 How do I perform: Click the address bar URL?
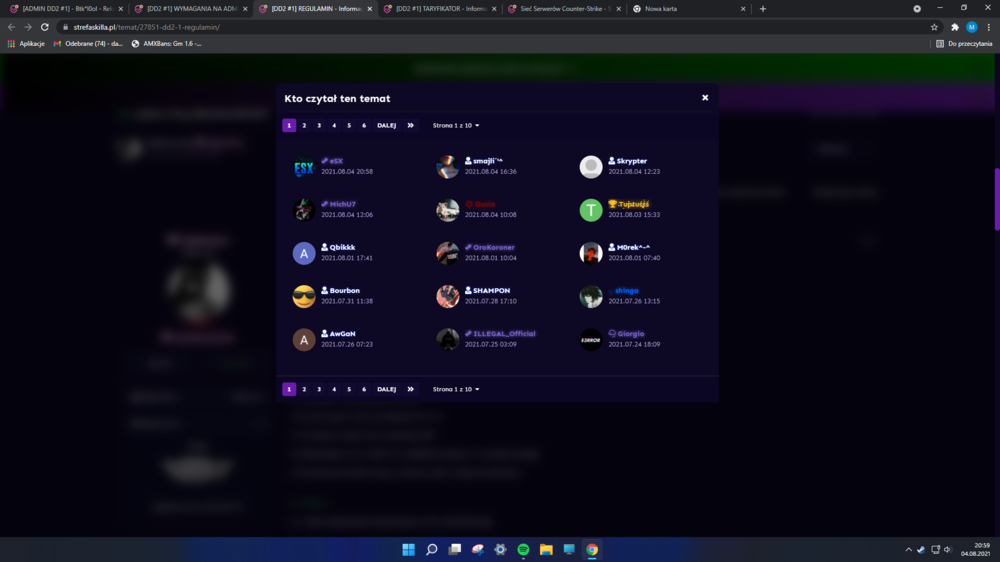tap(146, 27)
